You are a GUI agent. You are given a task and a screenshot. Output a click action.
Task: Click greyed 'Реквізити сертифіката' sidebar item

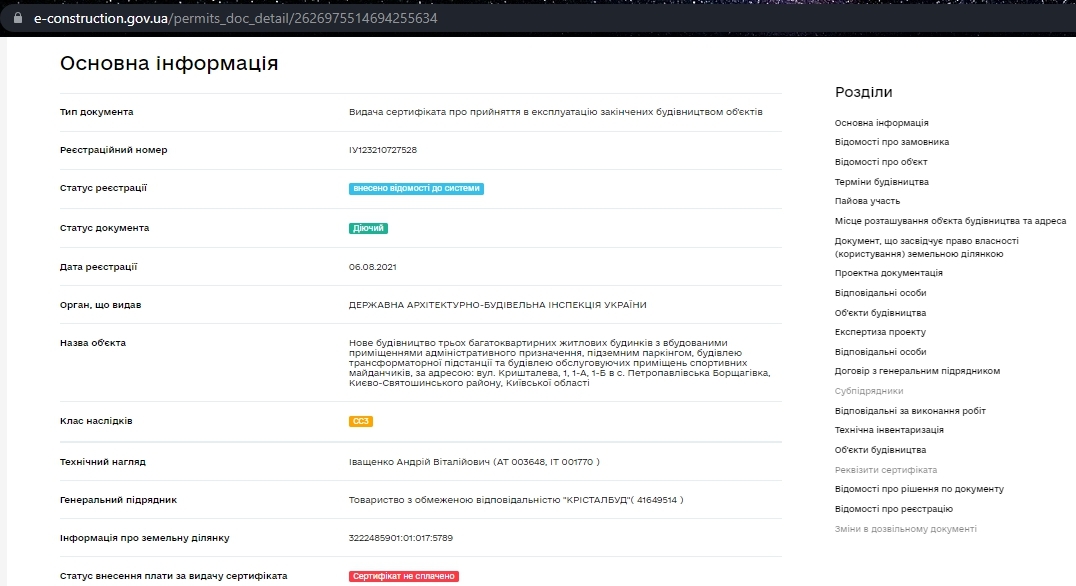pyautogui.click(x=885, y=470)
